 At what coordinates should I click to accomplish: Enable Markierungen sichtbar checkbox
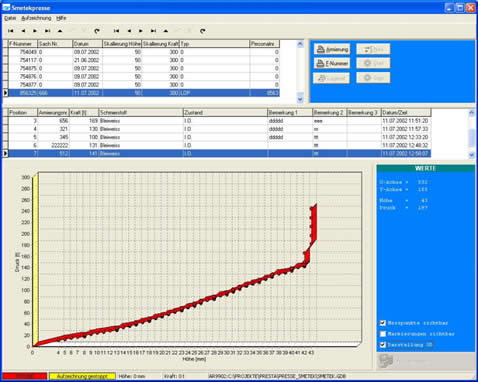[383, 334]
